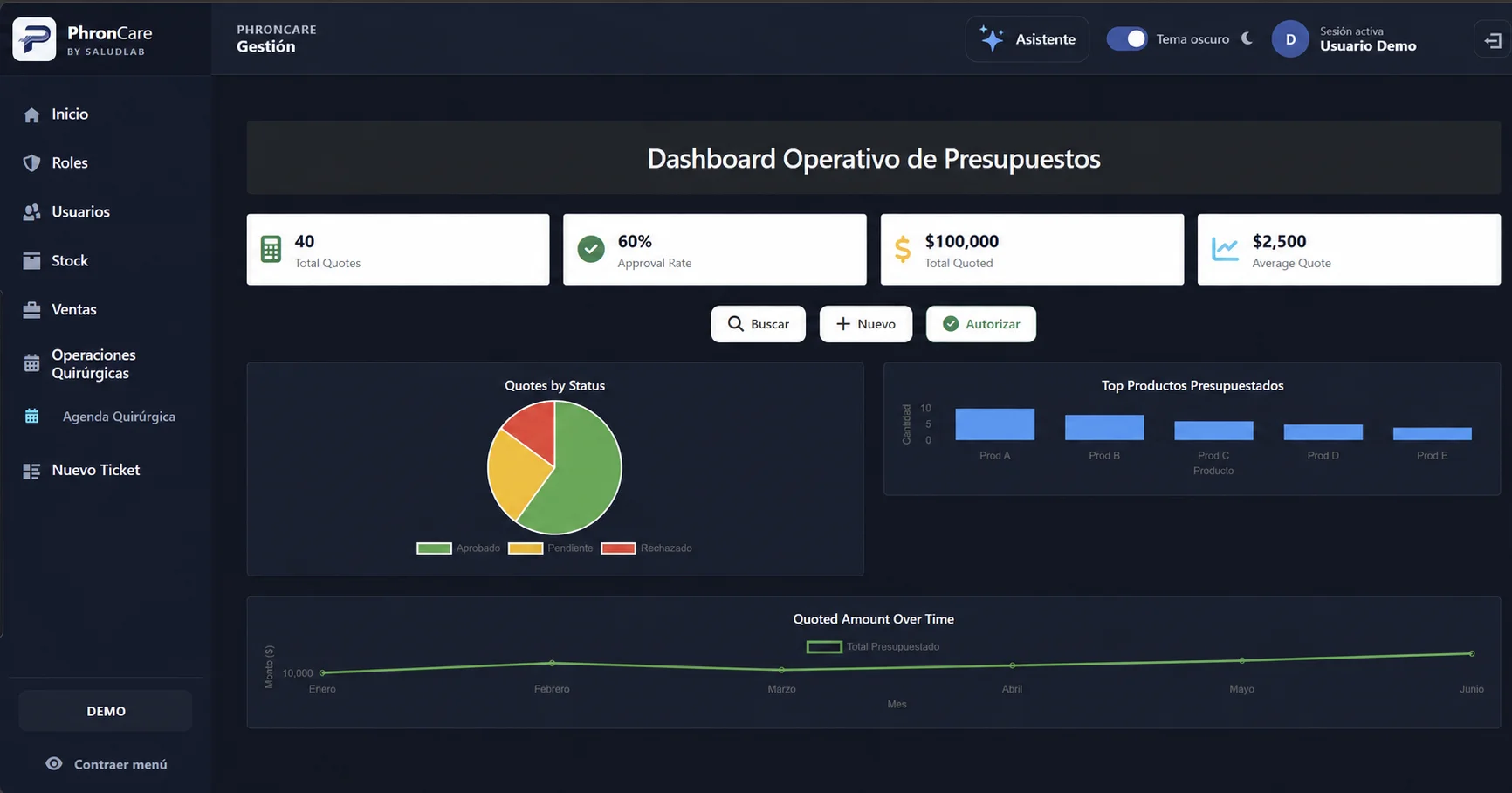Click the $100,000 Total Quoted value
This screenshot has height=793, width=1512.
tap(962, 242)
